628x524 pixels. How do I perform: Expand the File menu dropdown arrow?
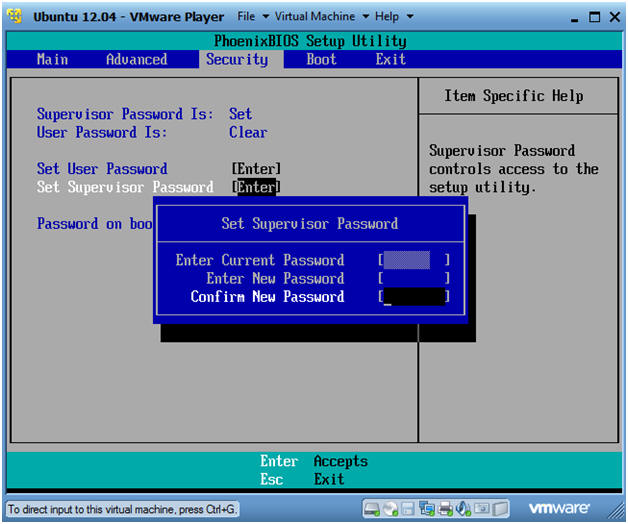266,17
